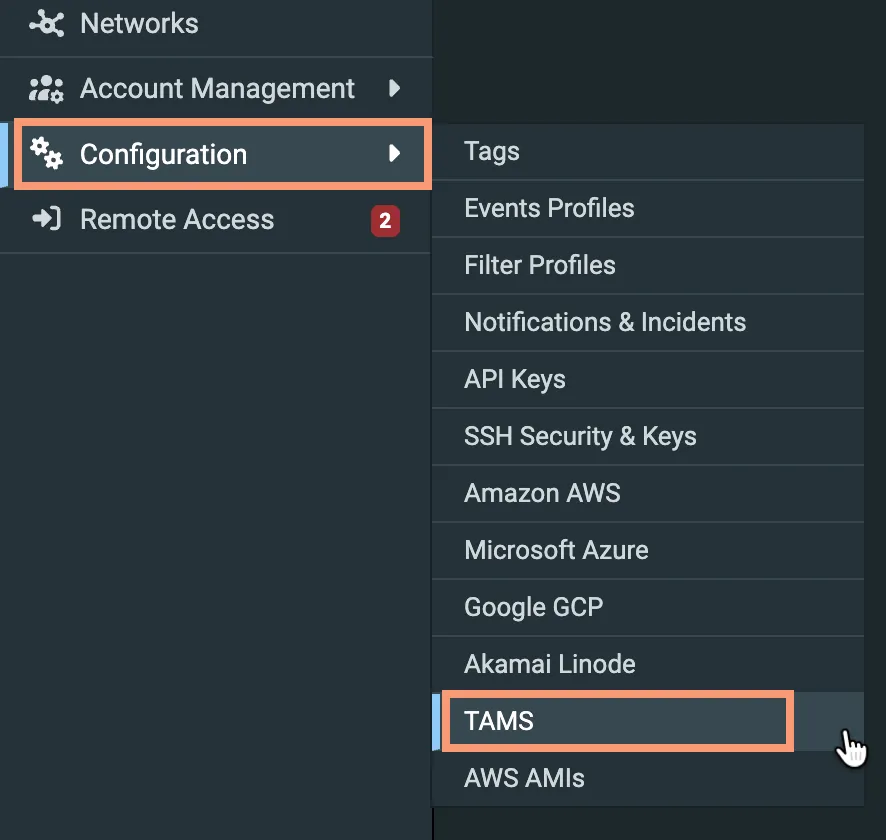886x840 pixels.
Task: Select Microsoft Azure
Action: 648,551
